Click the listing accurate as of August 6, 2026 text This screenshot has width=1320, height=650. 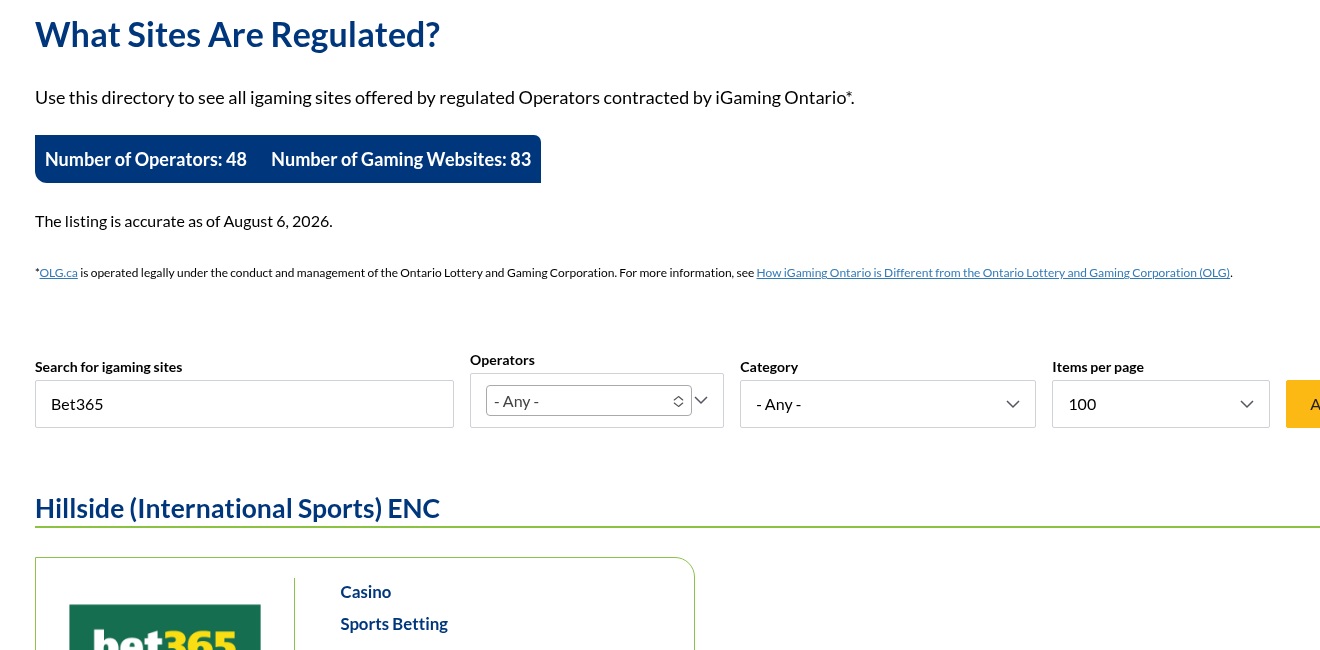click(184, 221)
